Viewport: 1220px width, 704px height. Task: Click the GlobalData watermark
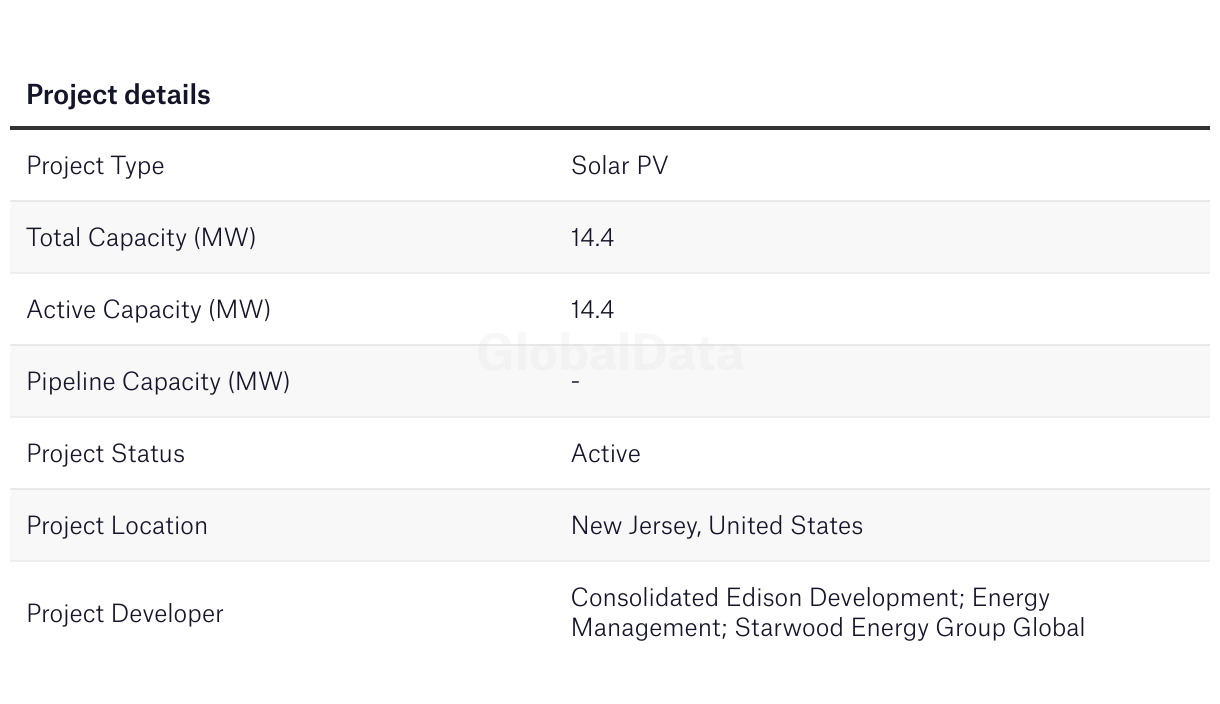point(610,354)
